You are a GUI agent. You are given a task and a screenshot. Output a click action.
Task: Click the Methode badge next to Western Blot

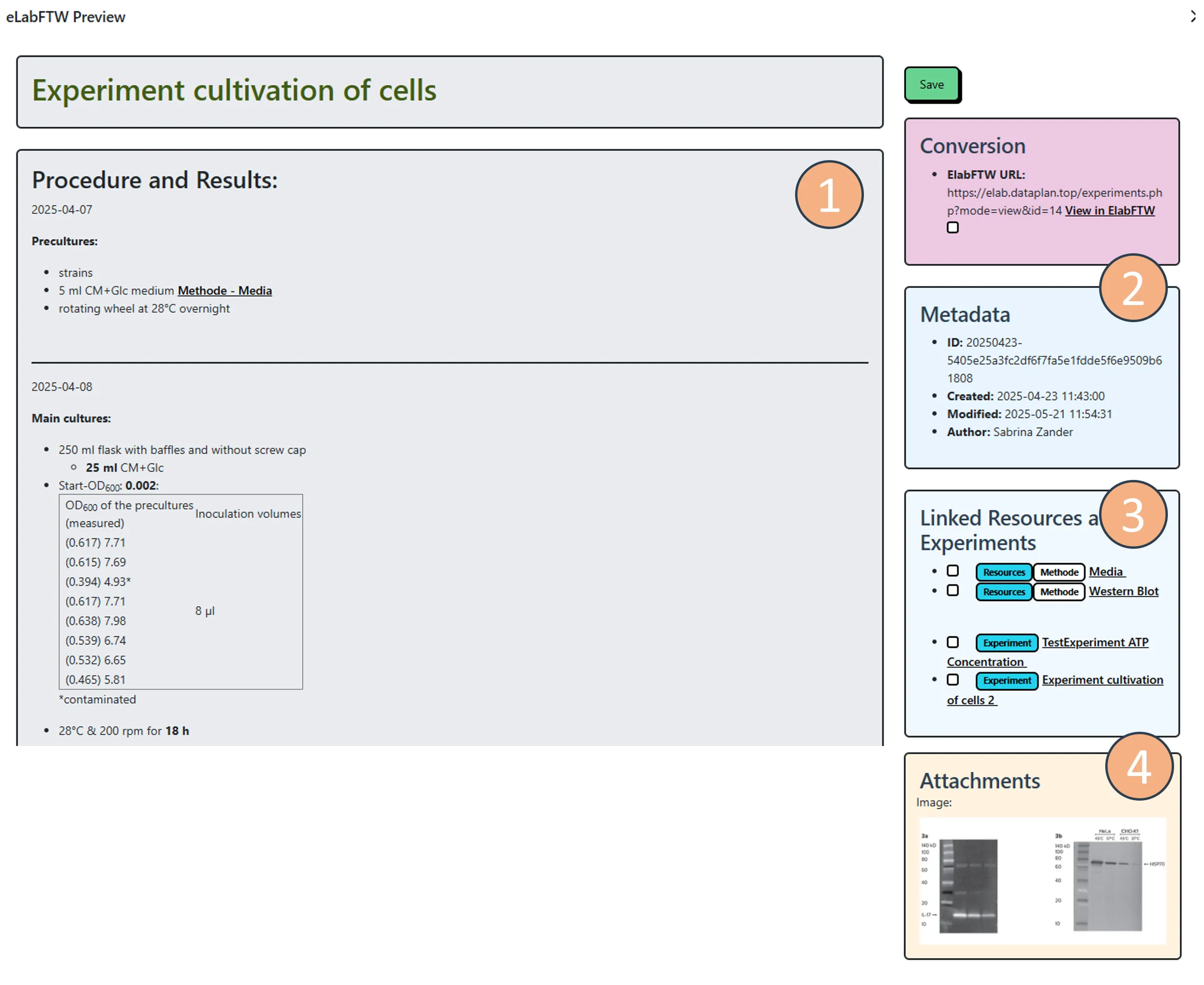tap(1059, 592)
